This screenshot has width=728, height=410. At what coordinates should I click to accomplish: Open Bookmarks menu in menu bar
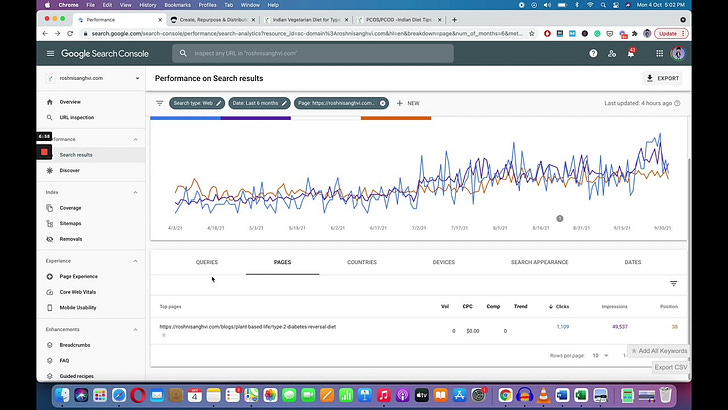pos(177,5)
